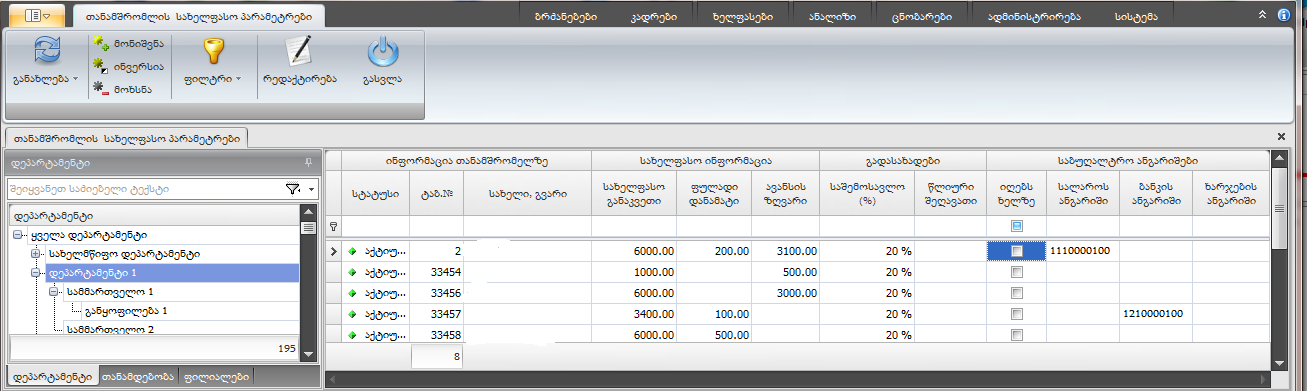Viewport: 1307px width, 391px height.
Task: Open the ფილტრი funnel filter tool
Action: 213,50
